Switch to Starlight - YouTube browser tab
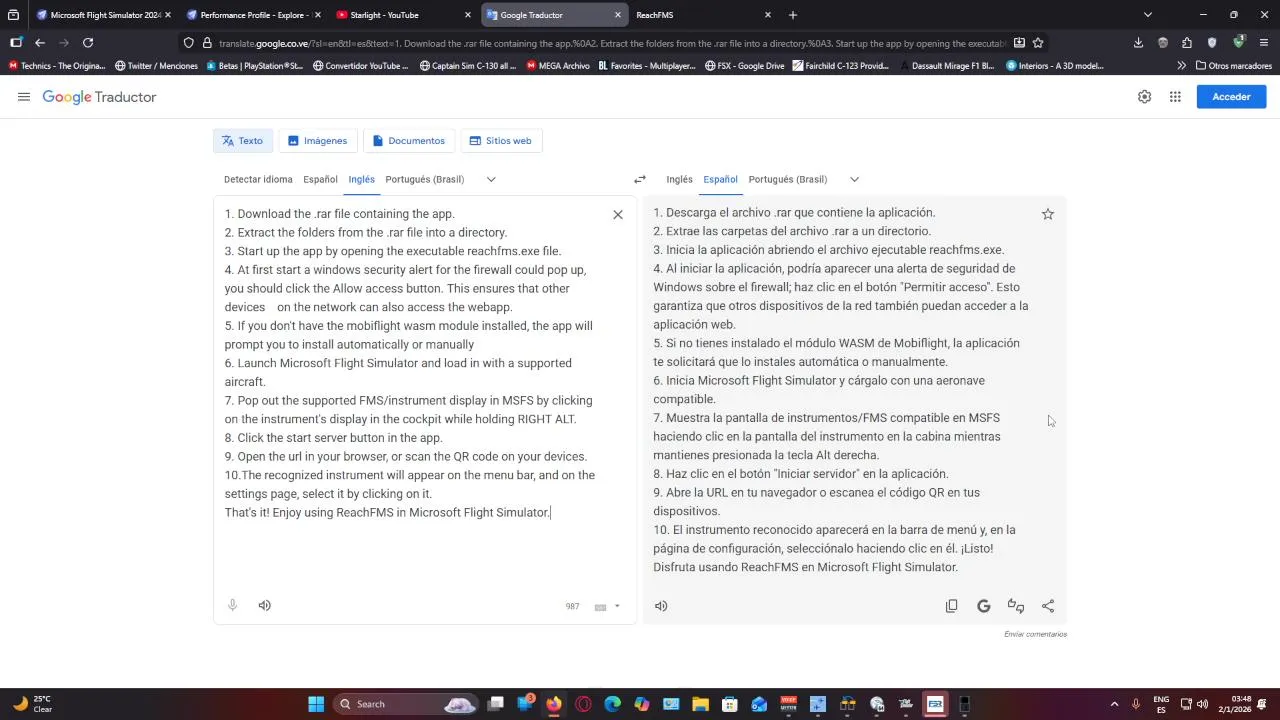The image size is (1280, 720). click(402, 15)
